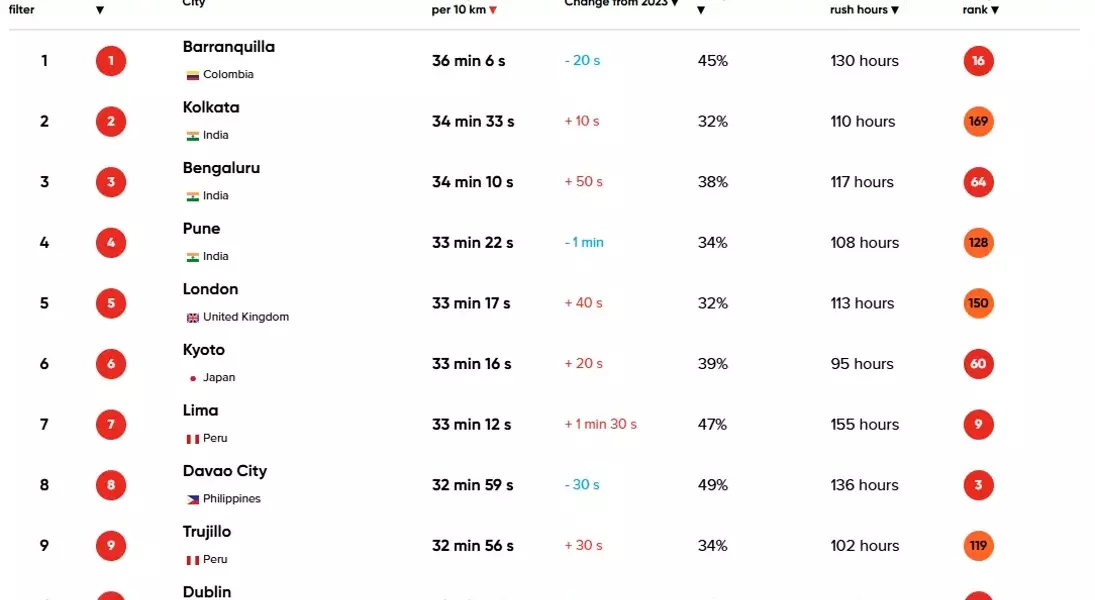Click the sort arrow next to the 'rank' header

coord(995,10)
